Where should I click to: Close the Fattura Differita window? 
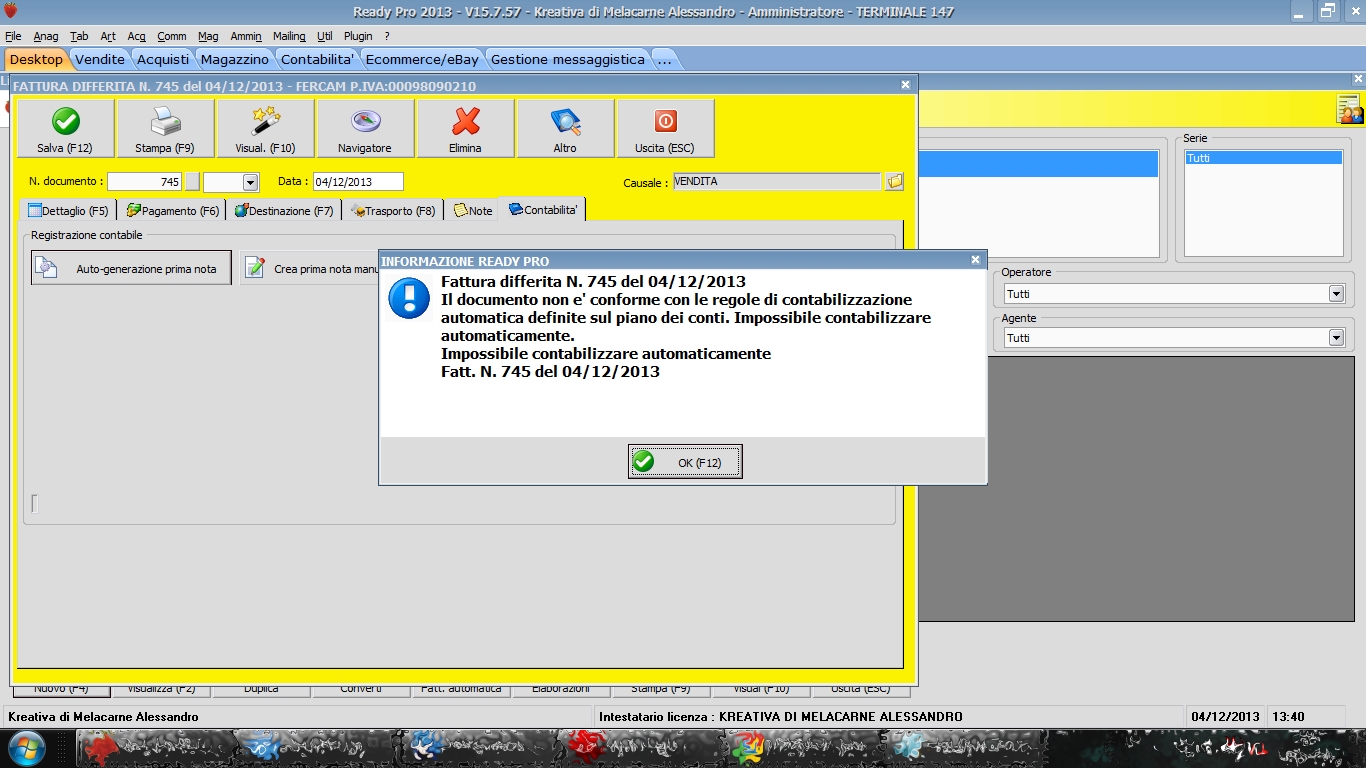click(x=905, y=86)
